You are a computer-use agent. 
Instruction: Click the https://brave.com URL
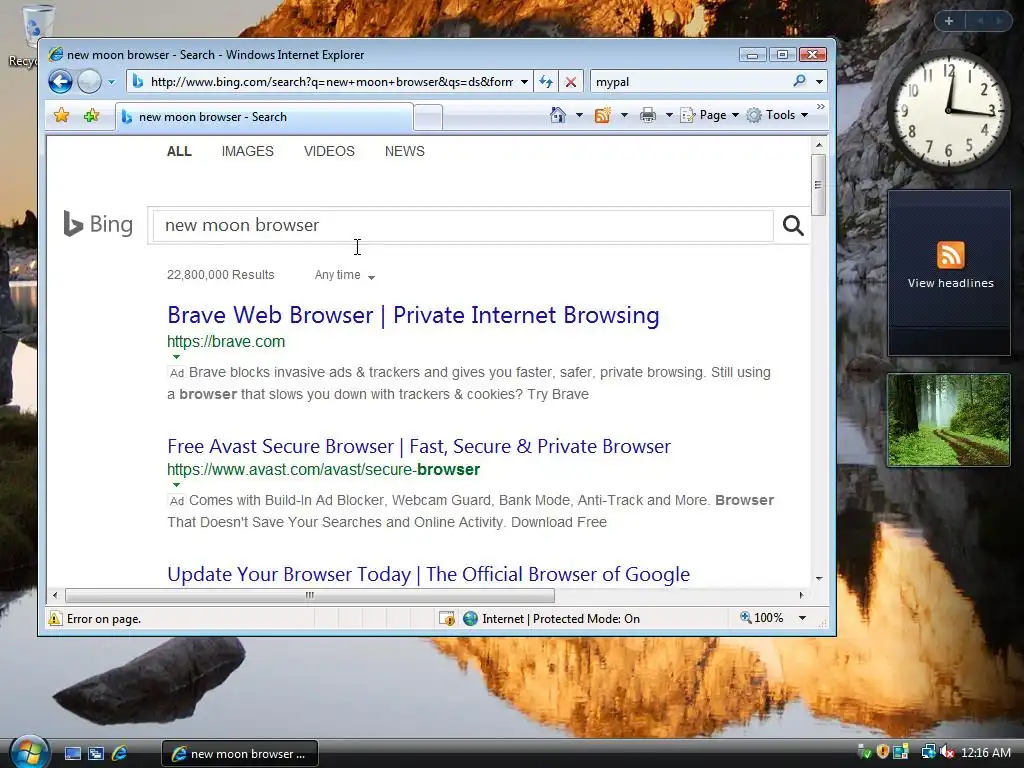coord(226,342)
